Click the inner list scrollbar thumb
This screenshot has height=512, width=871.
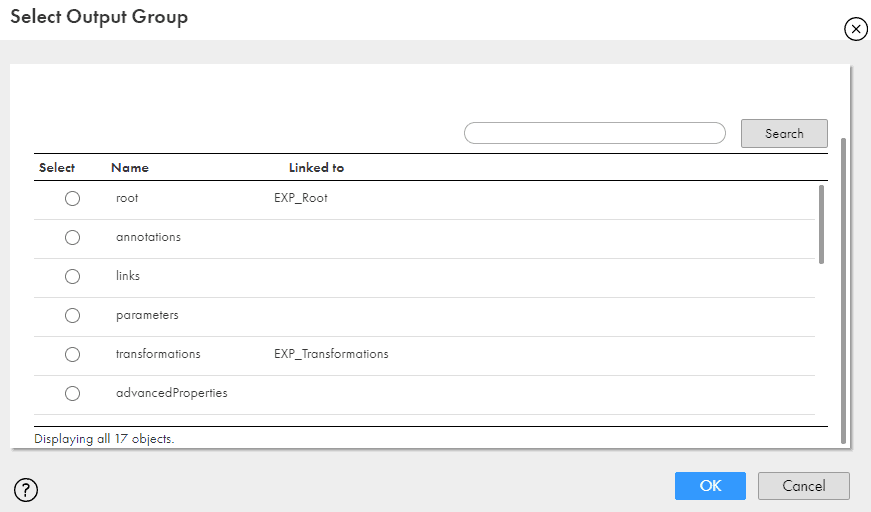(821, 224)
